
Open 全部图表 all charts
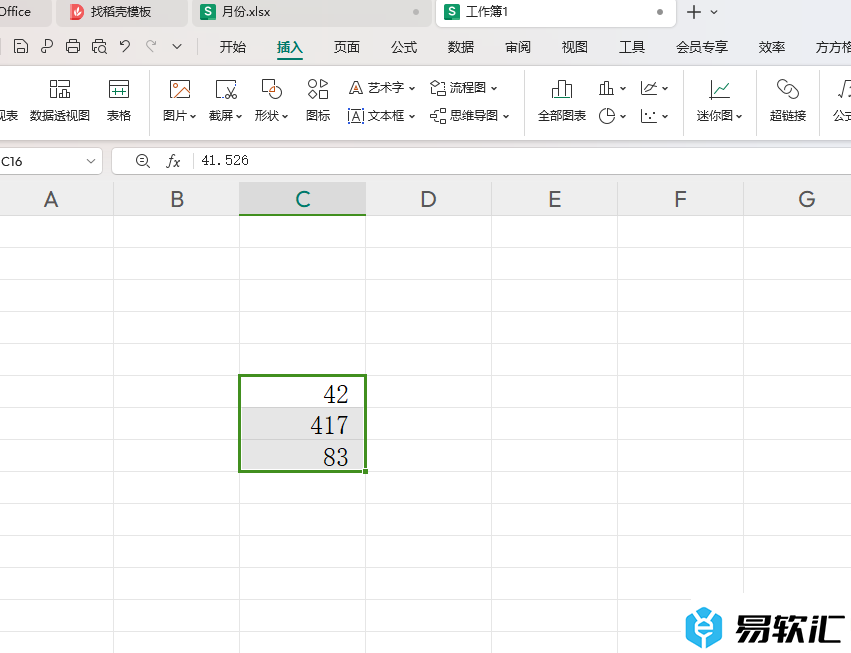click(562, 101)
